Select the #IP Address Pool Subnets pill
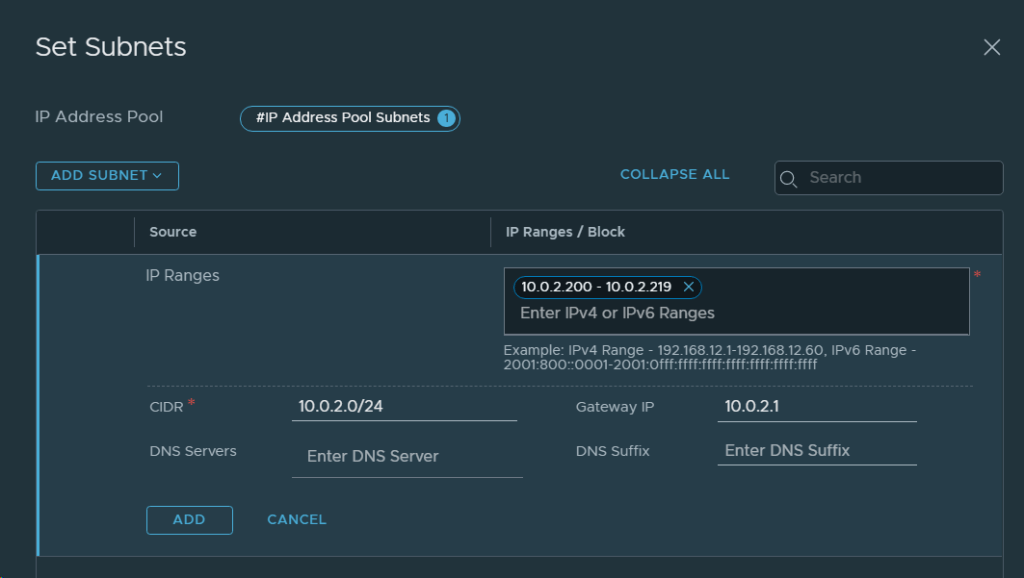Viewport: 1024px width, 578px height. (342, 118)
